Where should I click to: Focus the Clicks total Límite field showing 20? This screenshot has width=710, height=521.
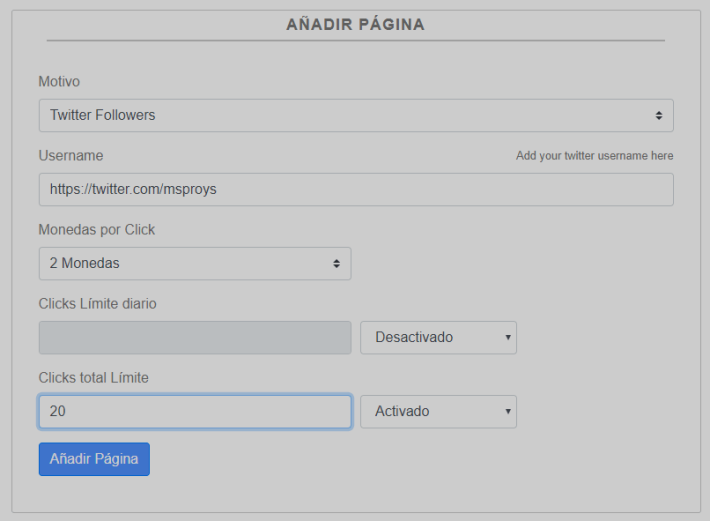(x=195, y=411)
